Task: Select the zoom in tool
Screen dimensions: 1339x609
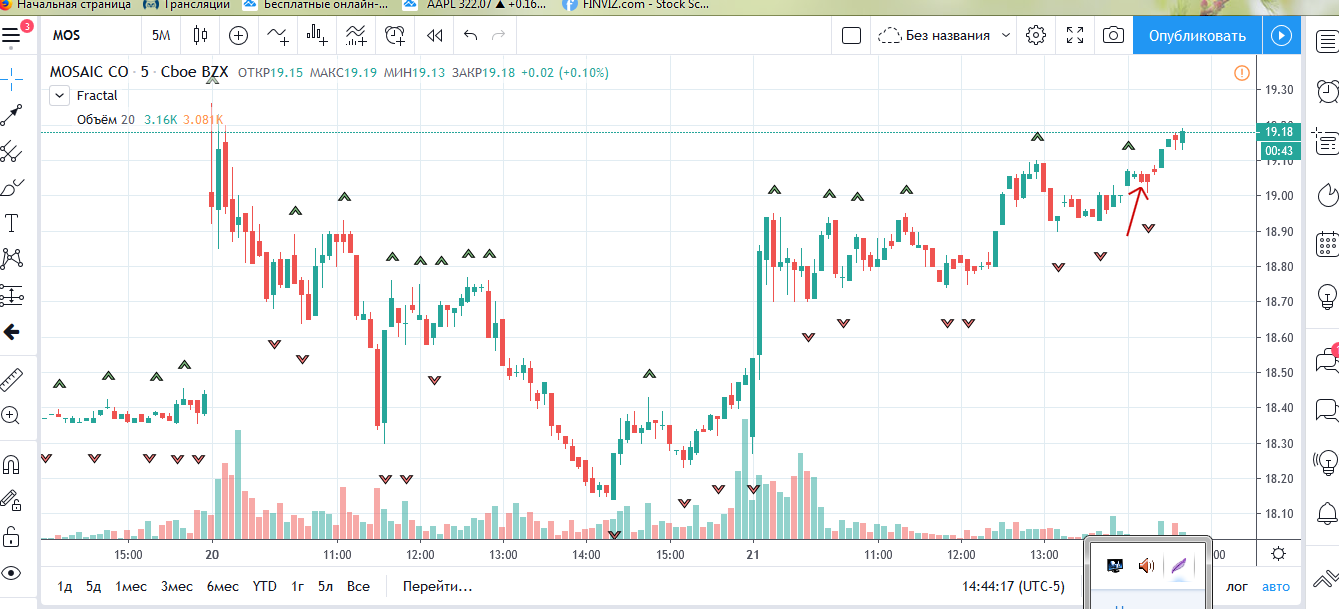Action: pos(11,415)
